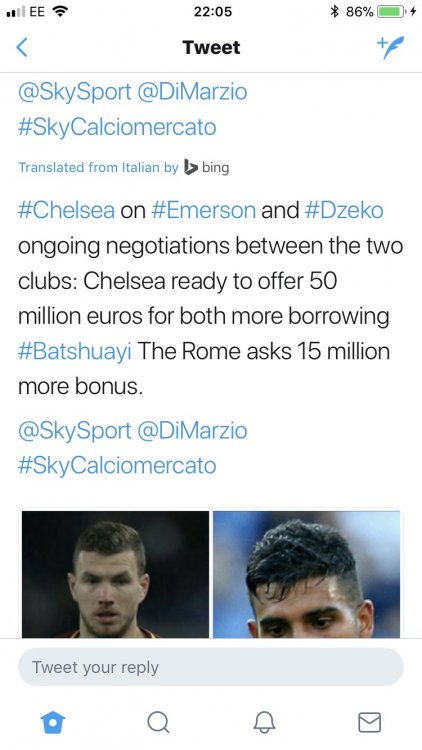Open the Home tab icon
The width and height of the screenshot is (422, 750).
pyautogui.click(x=53, y=722)
